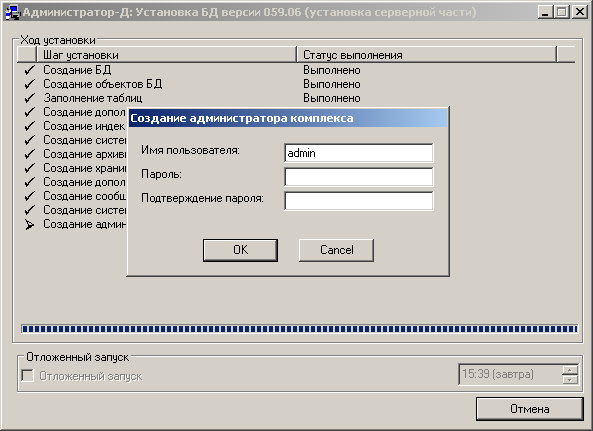Click the checkmark beside the Создание архив step

click(x=29, y=154)
